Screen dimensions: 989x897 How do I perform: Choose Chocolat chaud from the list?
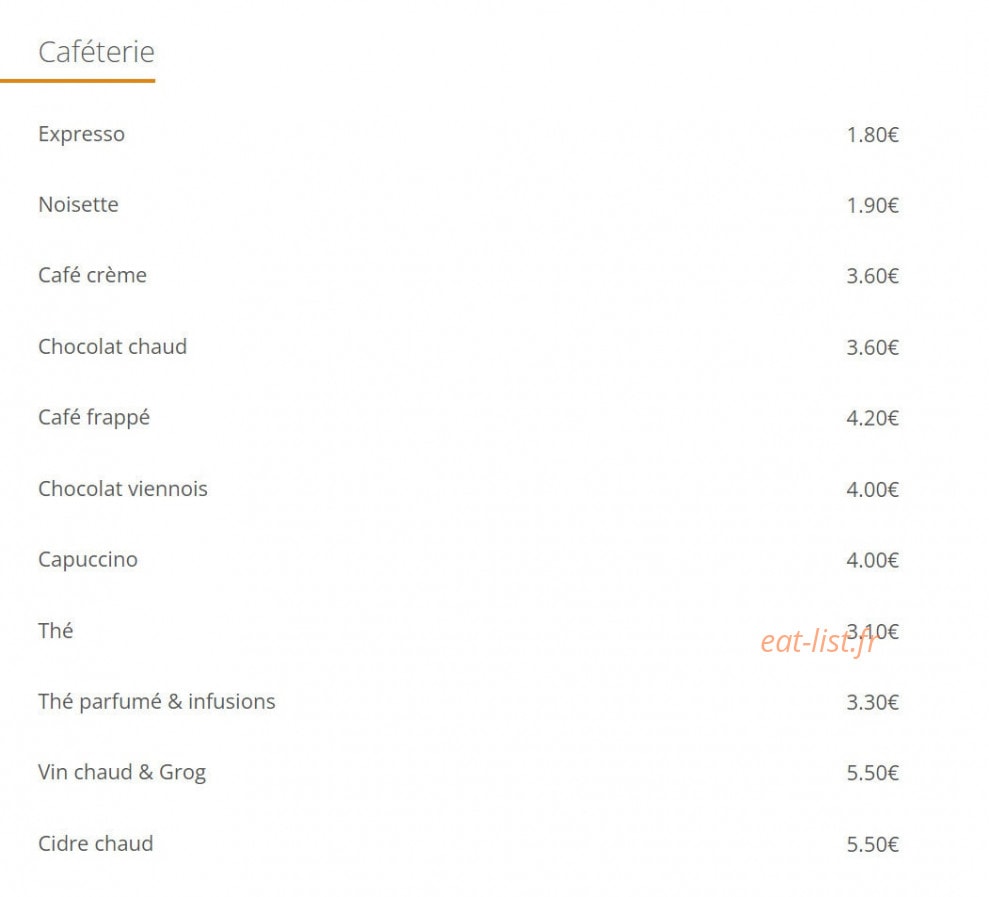[x=112, y=346]
